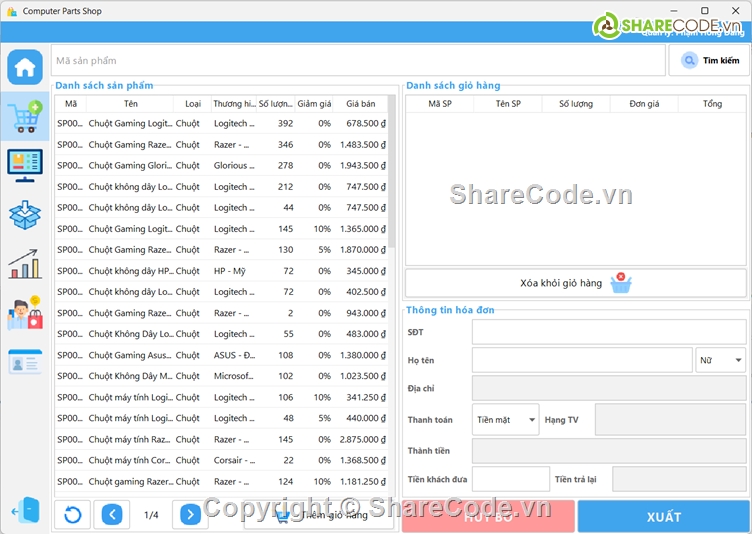752x534 pixels.
Task: Click the SĐT phone input field
Action: (609, 332)
